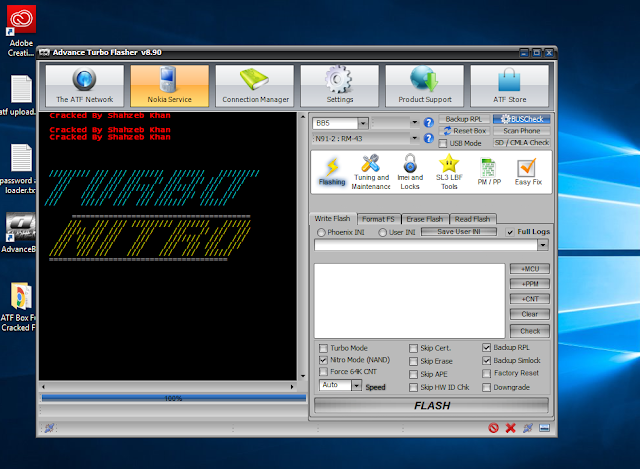Click the 100% progress bar
640x469 pixels.
pos(173,398)
